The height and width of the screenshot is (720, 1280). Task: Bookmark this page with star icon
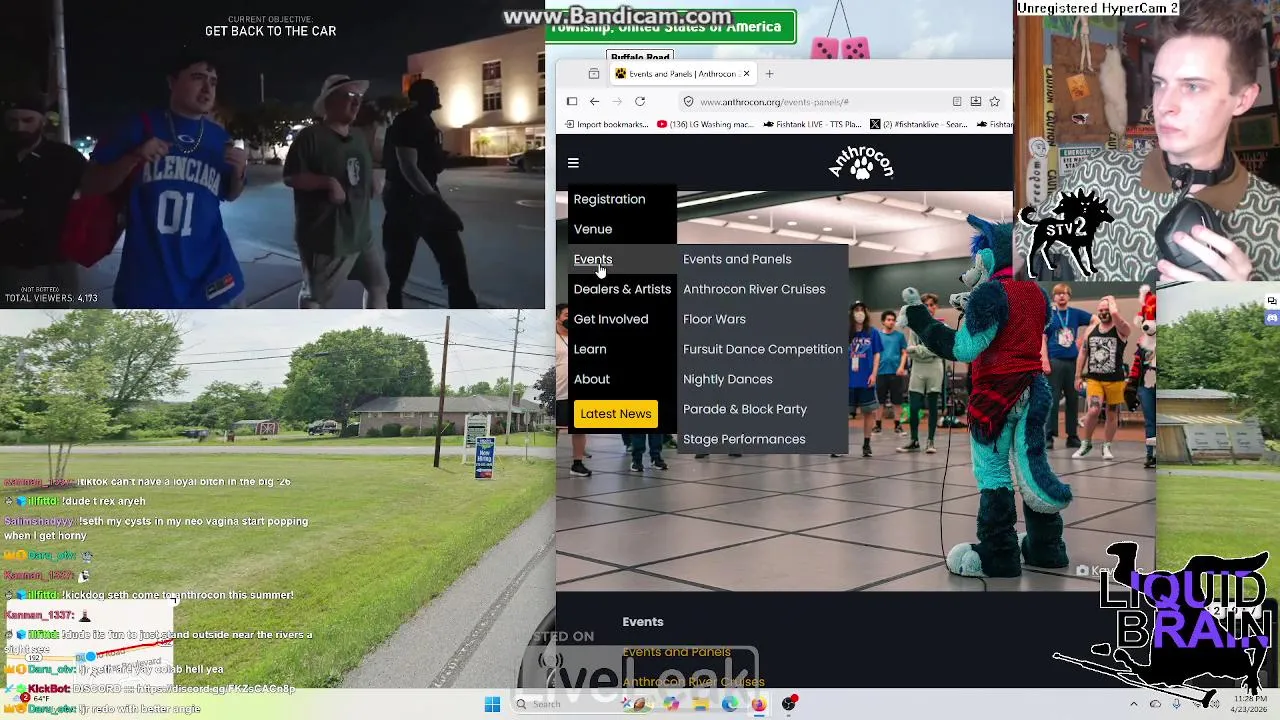click(x=995, y=101)
